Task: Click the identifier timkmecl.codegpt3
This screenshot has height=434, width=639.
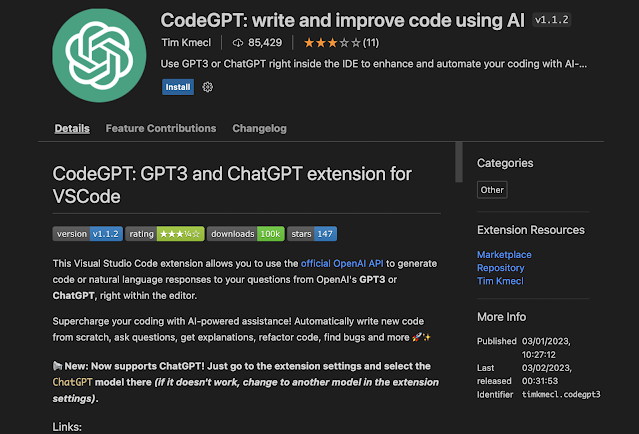Action: (561, 394)
